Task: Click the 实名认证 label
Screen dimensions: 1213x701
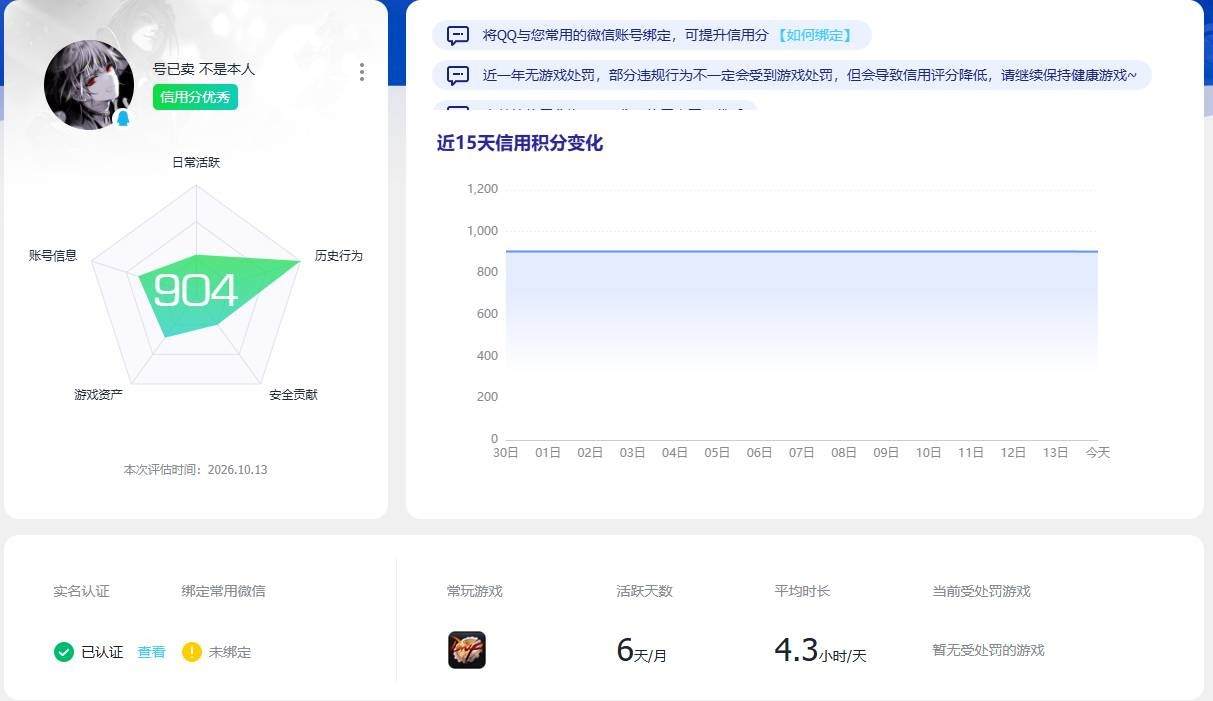Action: [x=82, y=591]
